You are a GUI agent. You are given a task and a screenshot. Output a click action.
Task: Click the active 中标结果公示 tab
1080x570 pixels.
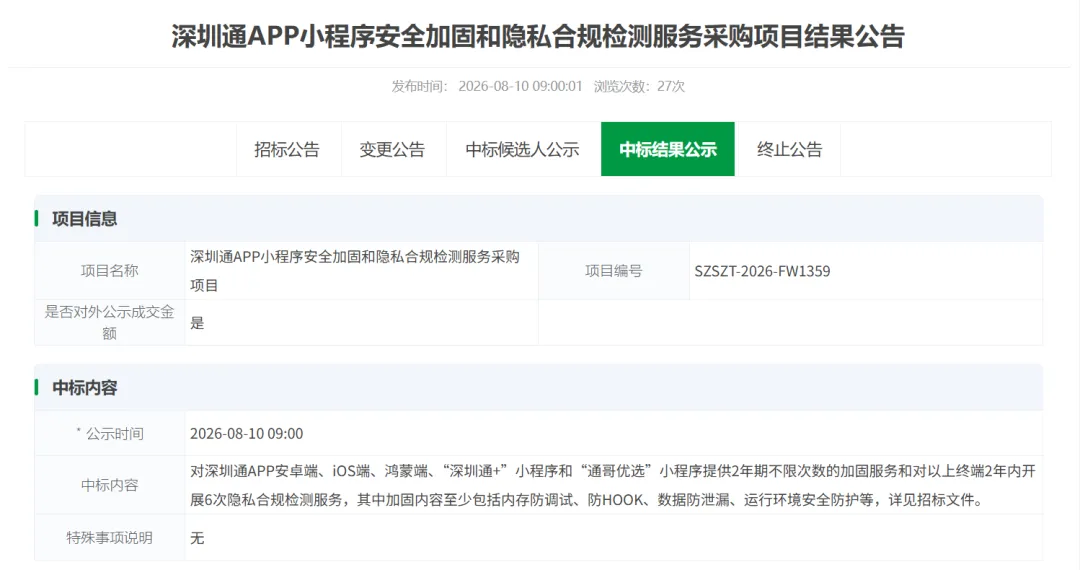pos(667,149)
